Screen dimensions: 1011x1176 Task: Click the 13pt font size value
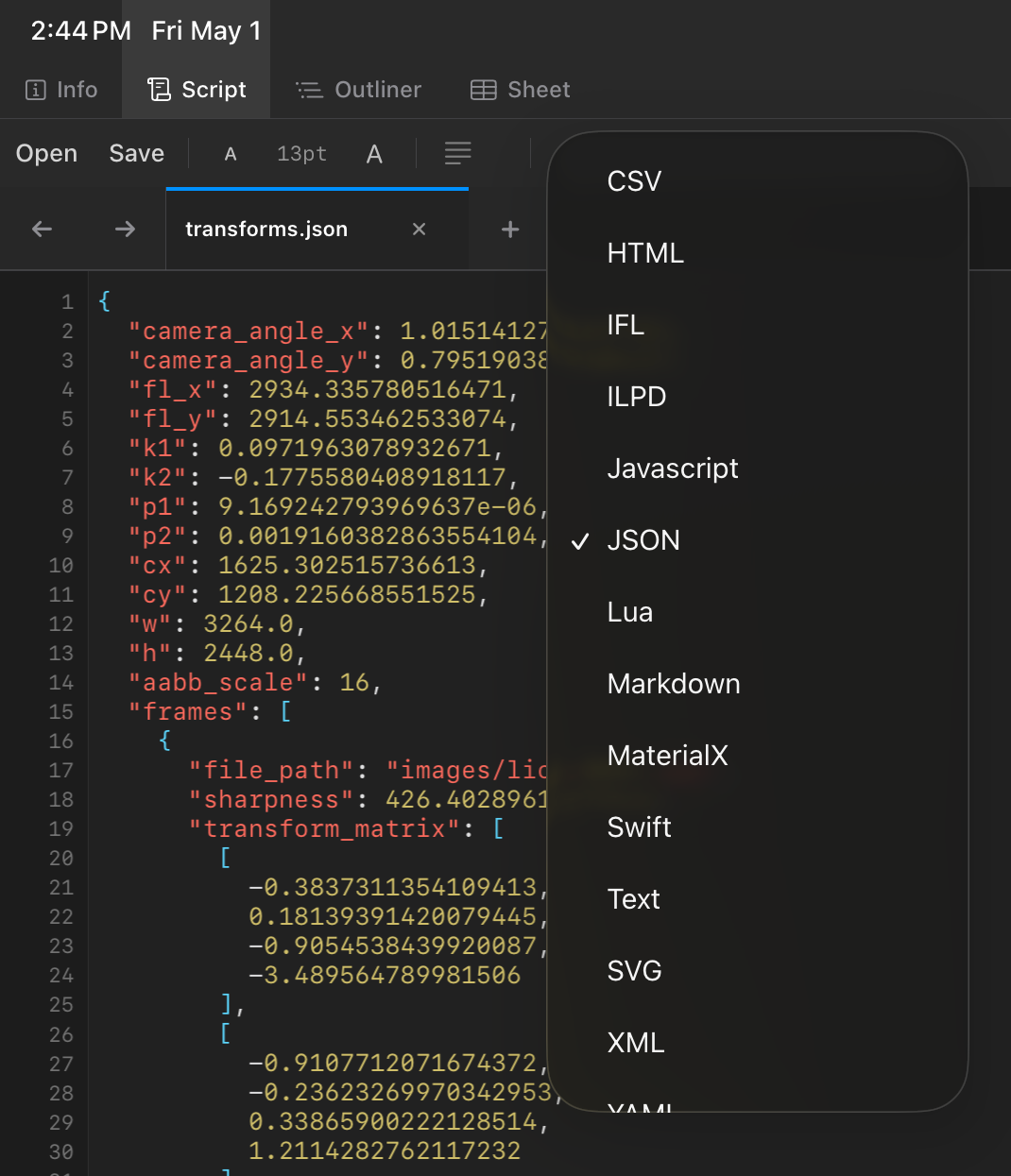[x=302, y=154]
